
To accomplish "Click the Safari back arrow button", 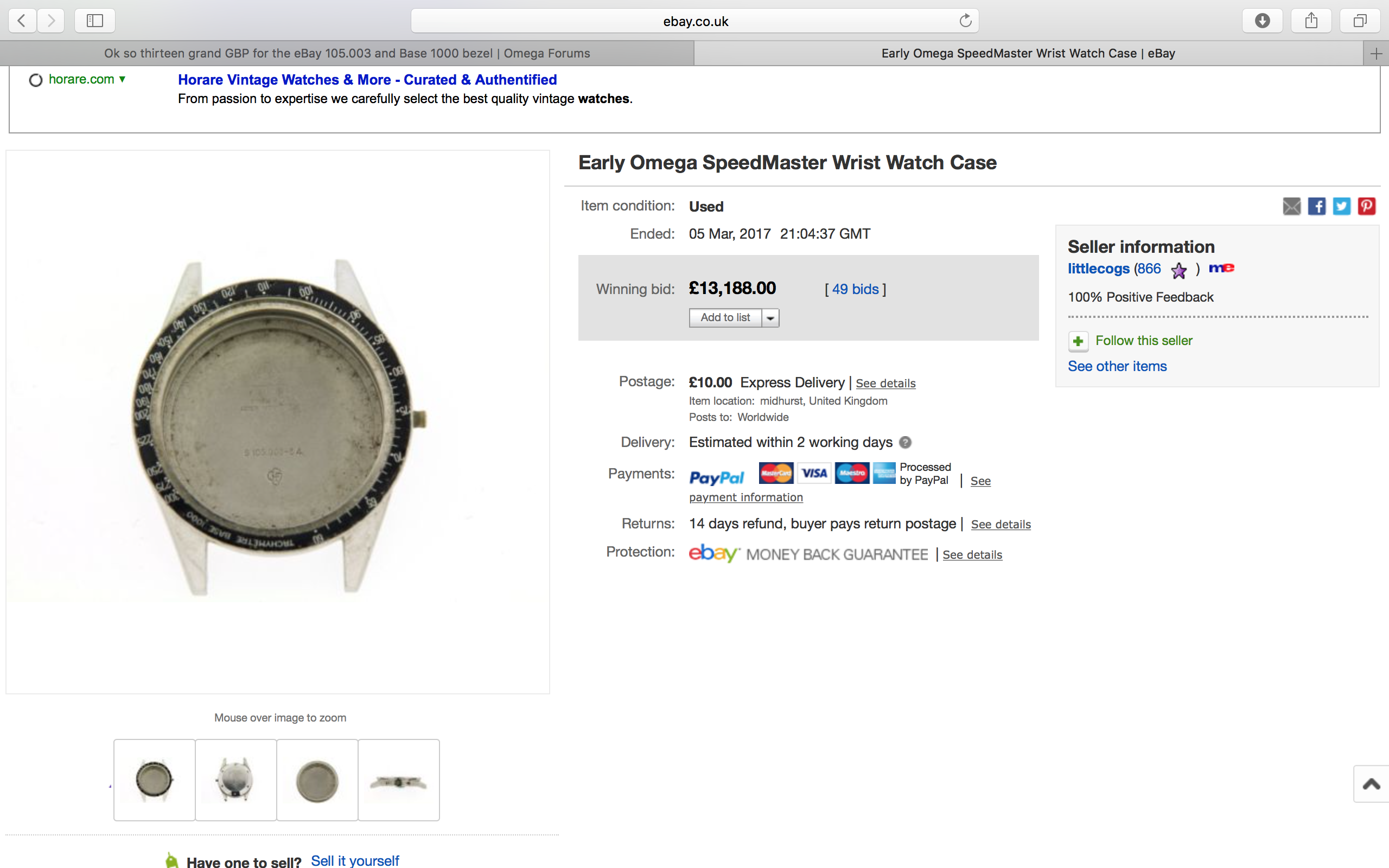I will pos(22,21).
